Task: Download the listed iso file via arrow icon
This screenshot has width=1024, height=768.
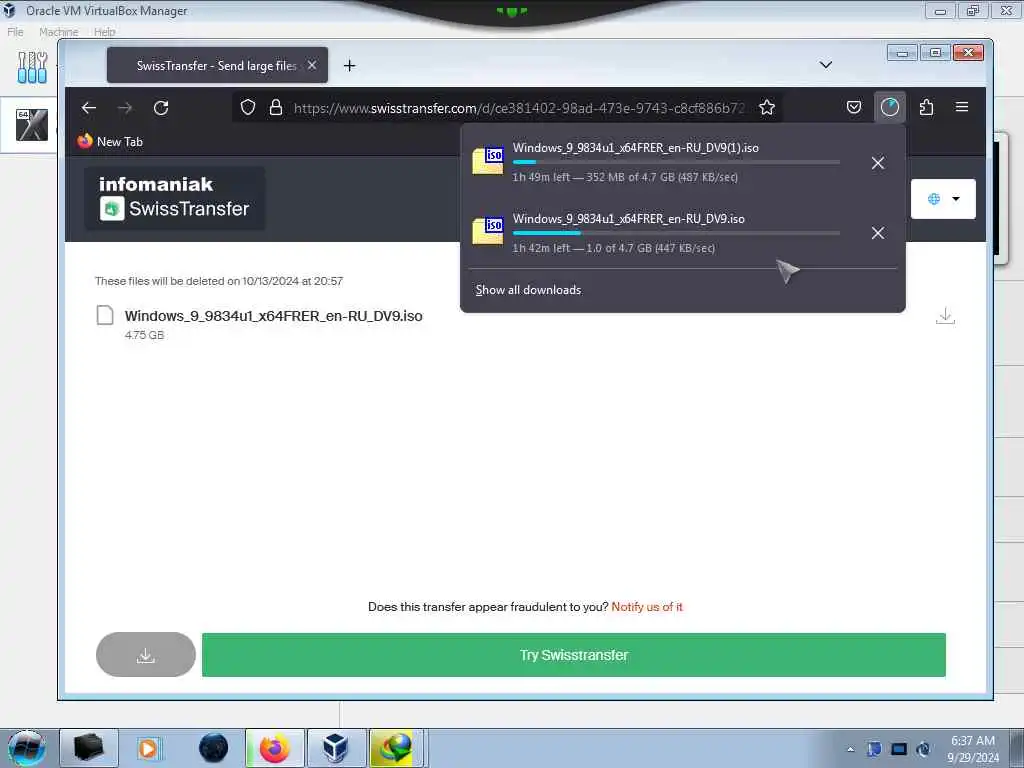Action: click(945, 316)
